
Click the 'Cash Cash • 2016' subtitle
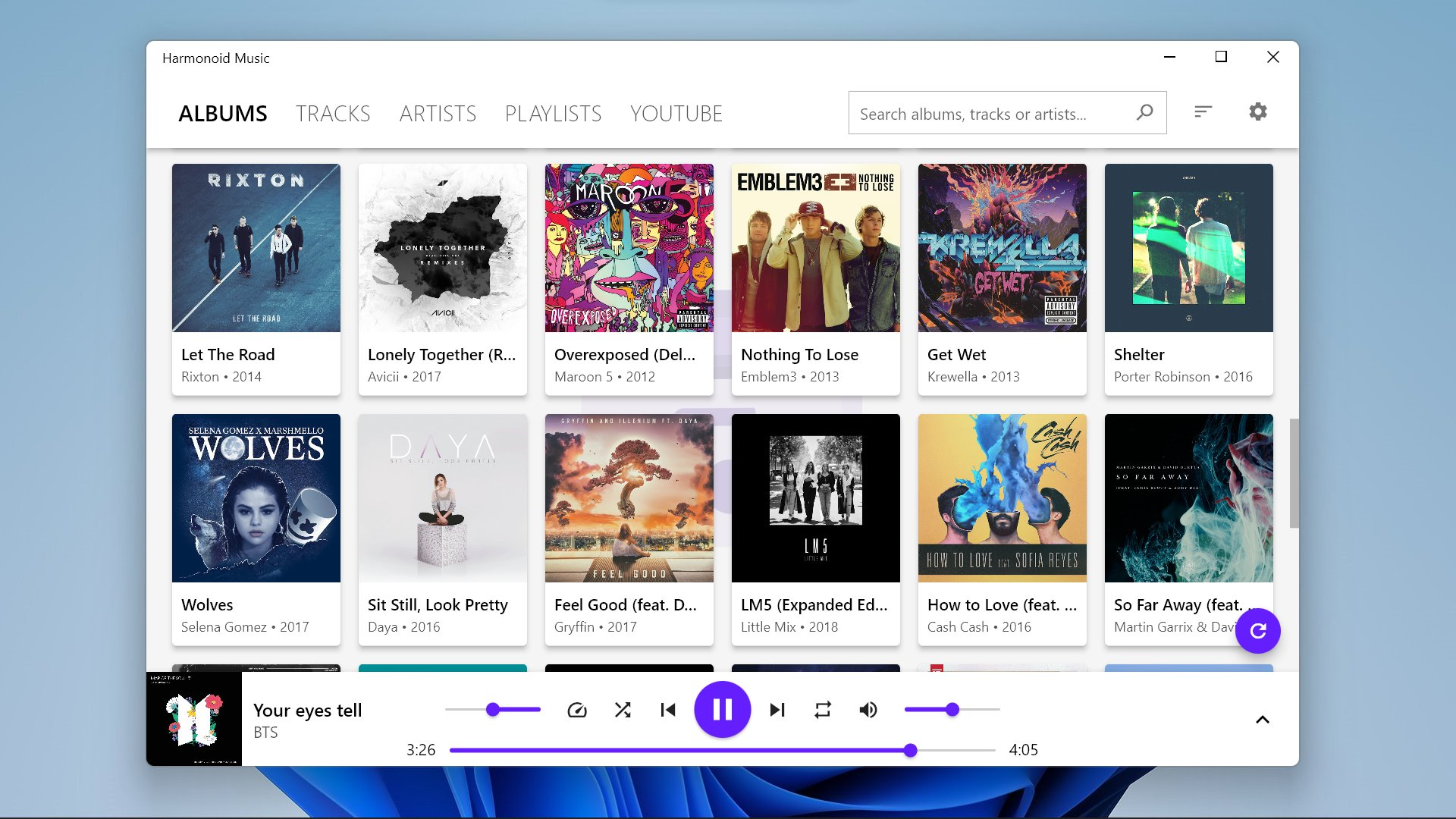click(x=979, y=627)
